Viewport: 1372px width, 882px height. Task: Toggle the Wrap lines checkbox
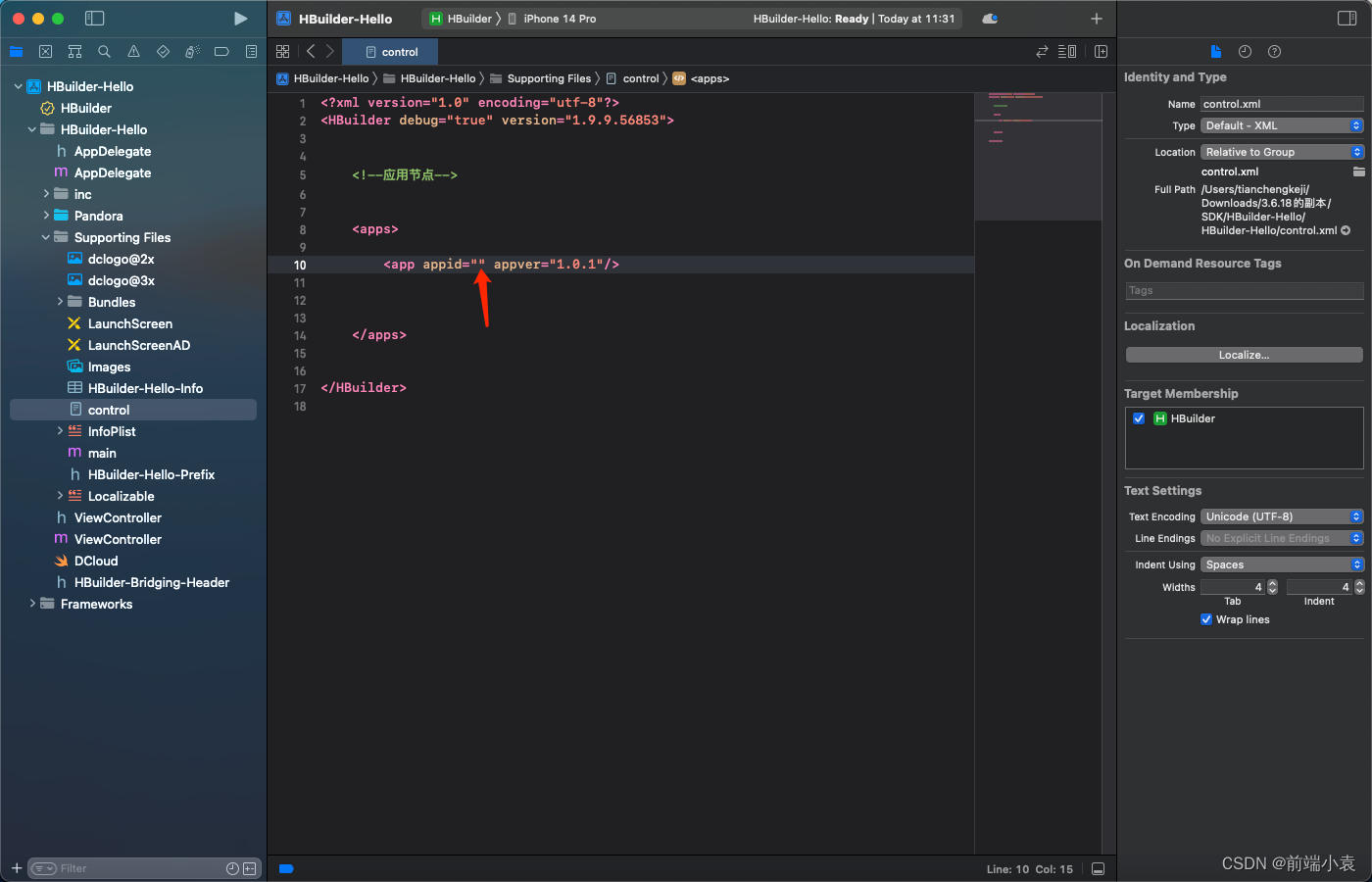[x=1206, y=619]
